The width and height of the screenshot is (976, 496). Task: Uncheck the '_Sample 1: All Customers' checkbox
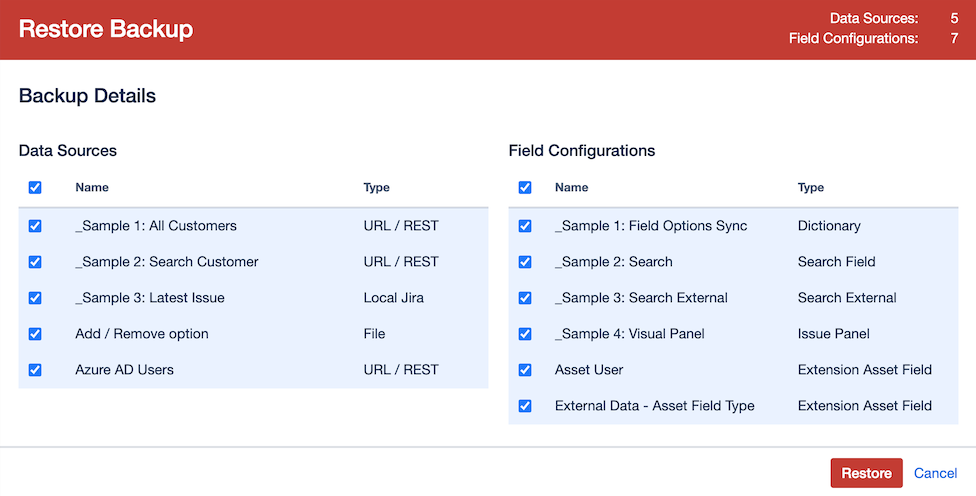point(35,226)
